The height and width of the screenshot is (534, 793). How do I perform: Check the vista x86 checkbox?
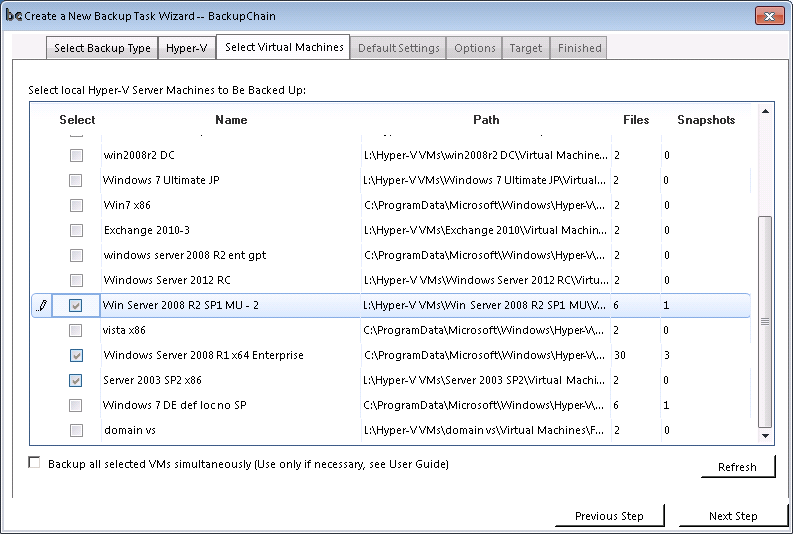[75, 330]
